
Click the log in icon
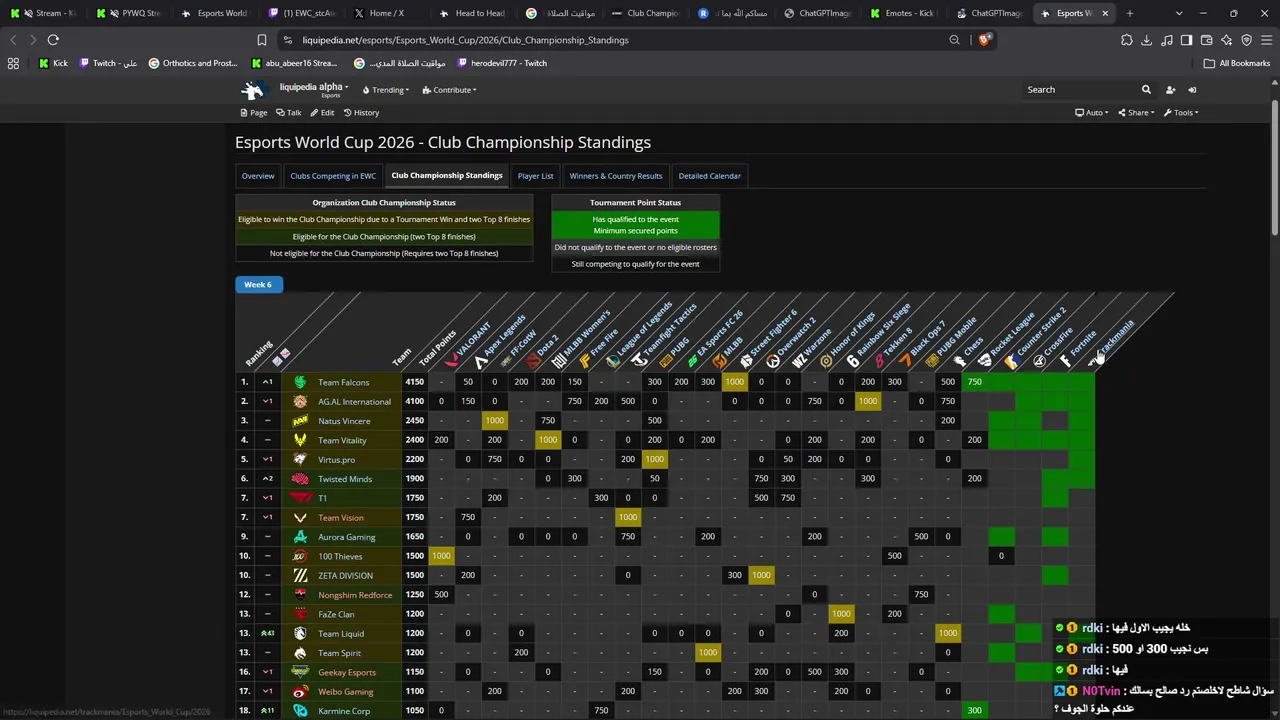[1192, 90]
